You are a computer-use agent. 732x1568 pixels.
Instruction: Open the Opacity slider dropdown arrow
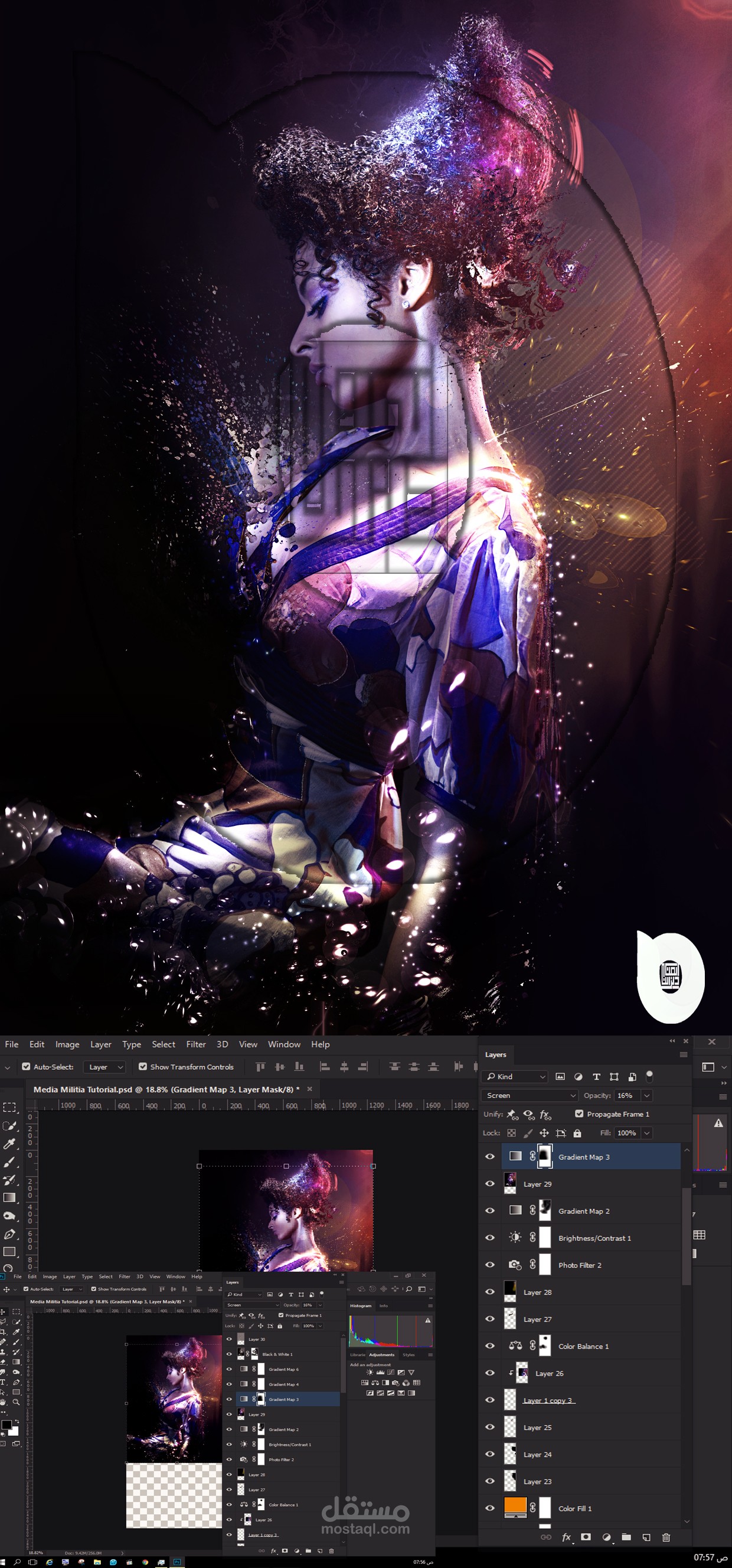(x=647, y=1096)
